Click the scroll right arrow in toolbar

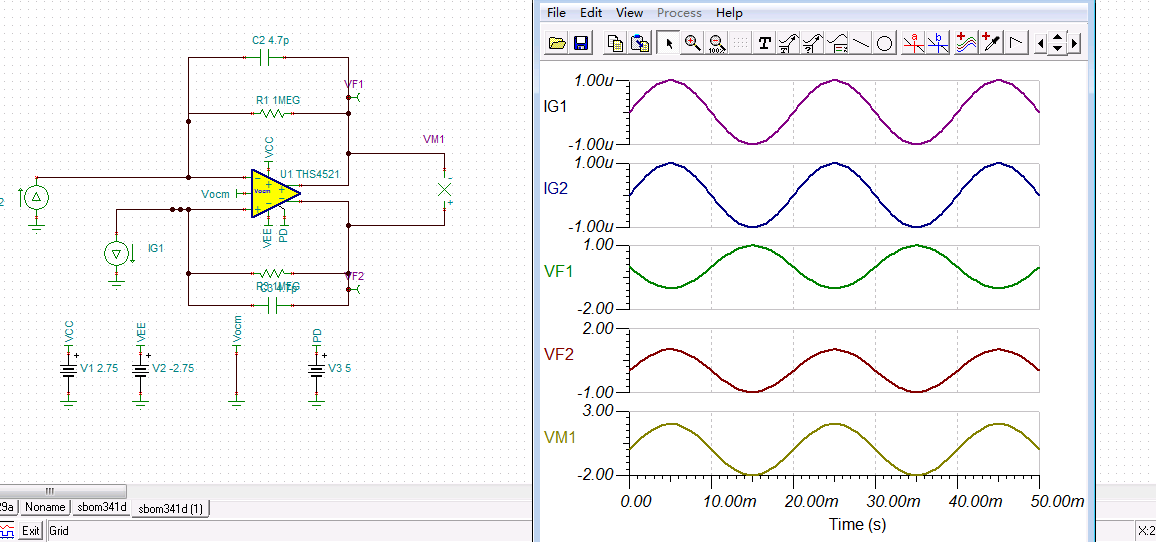point(1074,43)
